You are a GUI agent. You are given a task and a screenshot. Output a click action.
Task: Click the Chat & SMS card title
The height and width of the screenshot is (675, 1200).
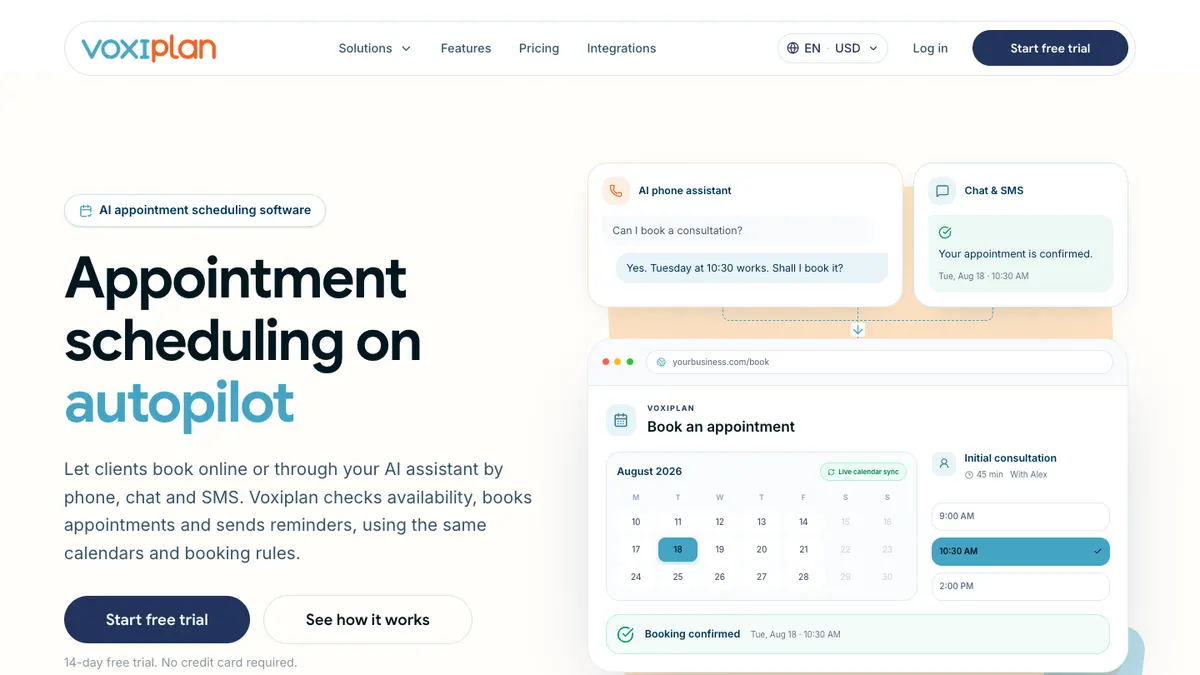[994, 190]
